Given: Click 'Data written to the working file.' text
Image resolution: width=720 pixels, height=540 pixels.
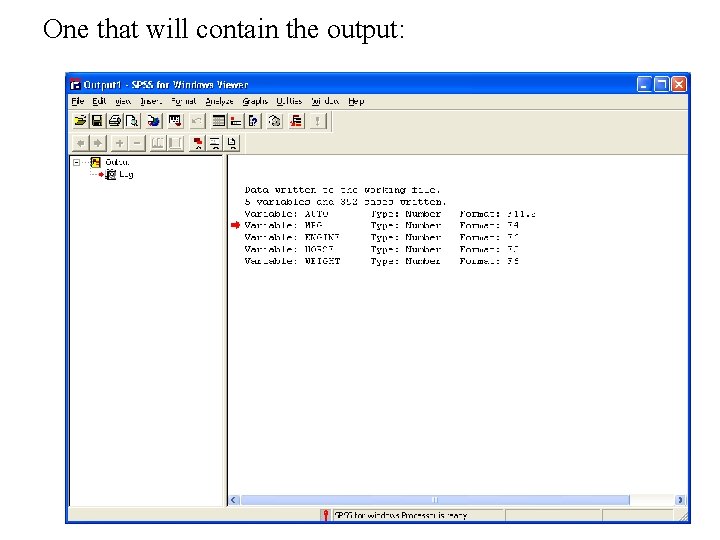Looking at the screenshot, I should [343, 190].
